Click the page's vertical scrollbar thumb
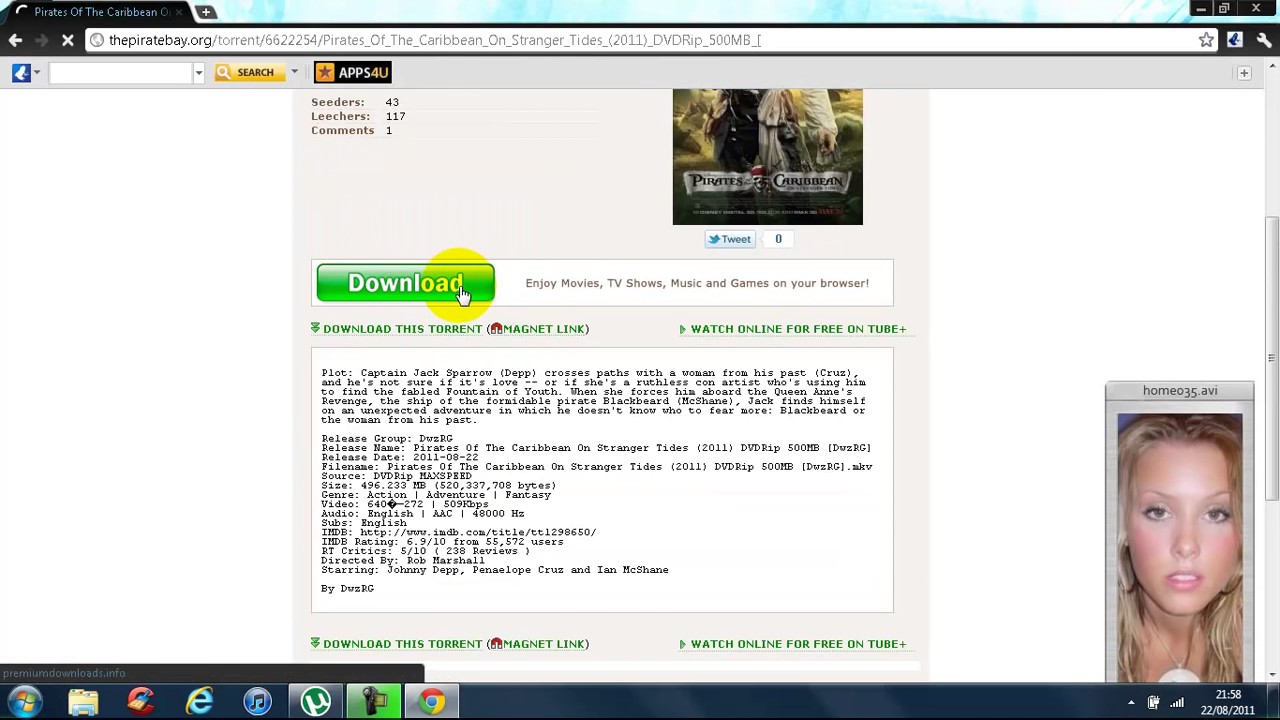This screenshot has width=1280, height=720. click(1272, 360)
